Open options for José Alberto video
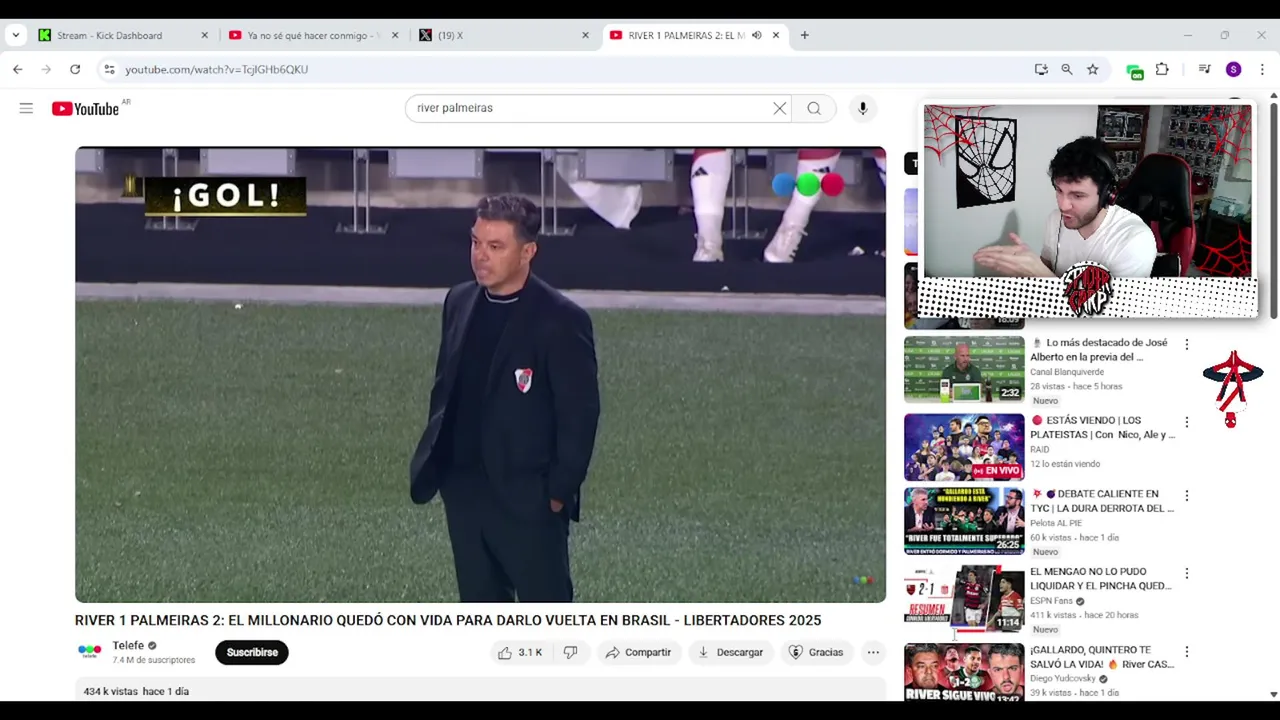Viewport: 1280px width, 720px height. pyautogui.click(x=1187, y=344)
